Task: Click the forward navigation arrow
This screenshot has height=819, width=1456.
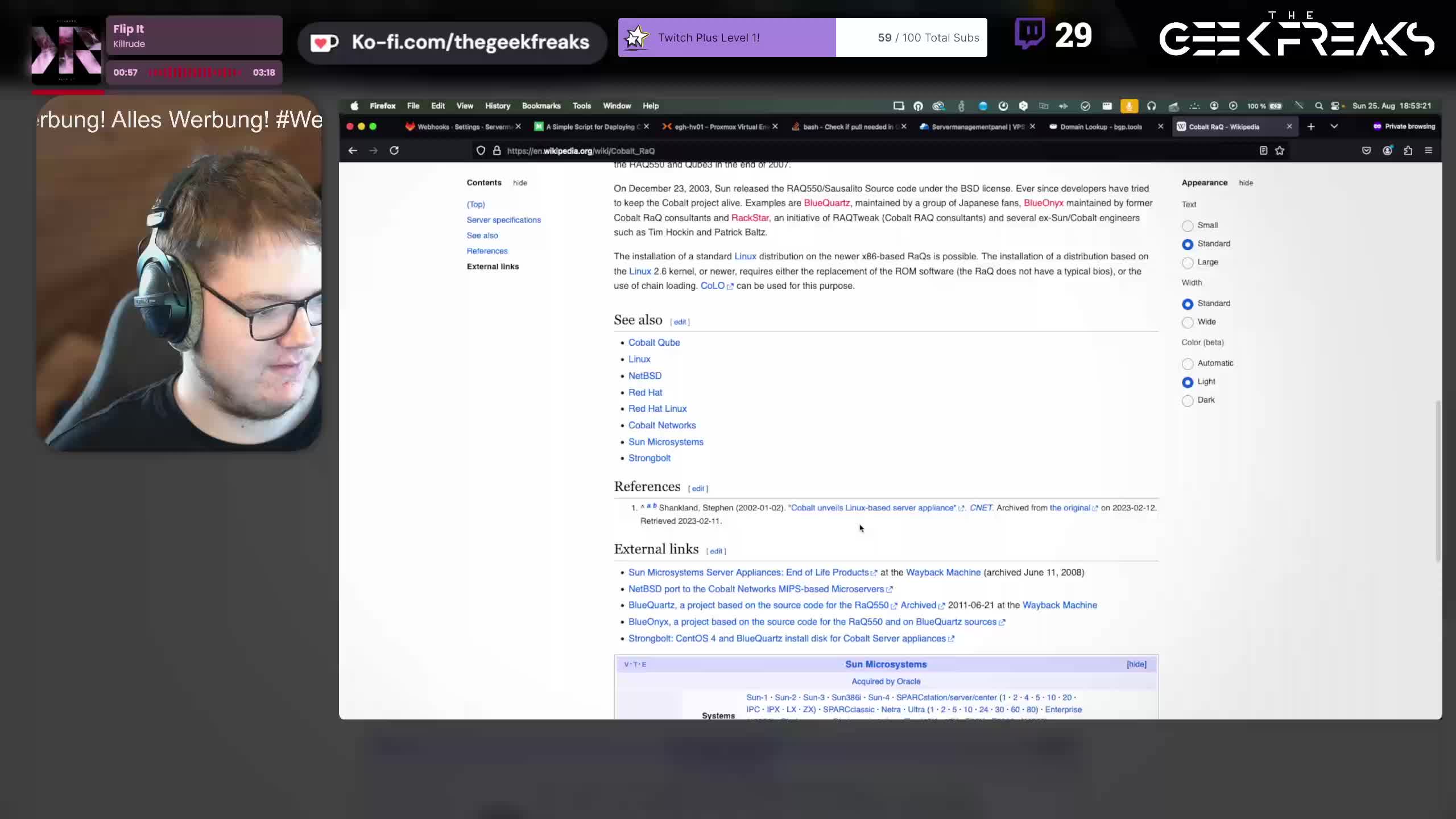Action: tap(373, 151)
